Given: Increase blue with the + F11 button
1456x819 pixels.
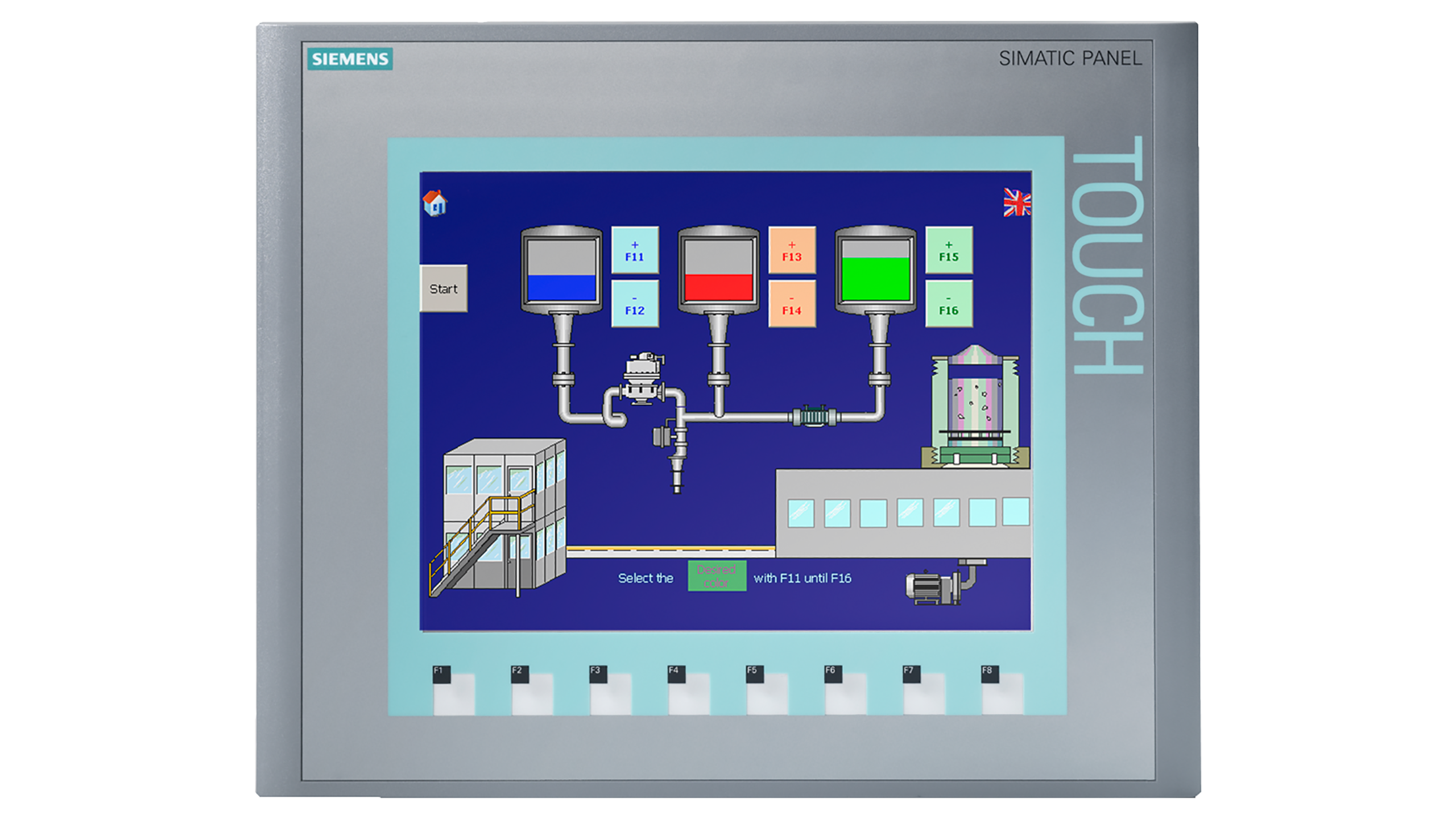Looking at the screenshot, I should click(x=635, y=251).
